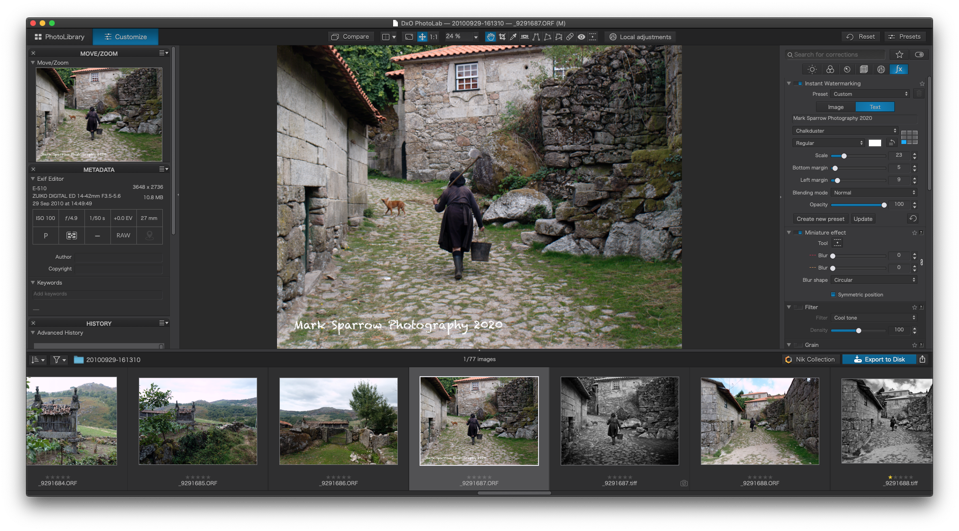Collapse the Keywords section
Screen dimensions: 959x531
click(33, 283)
